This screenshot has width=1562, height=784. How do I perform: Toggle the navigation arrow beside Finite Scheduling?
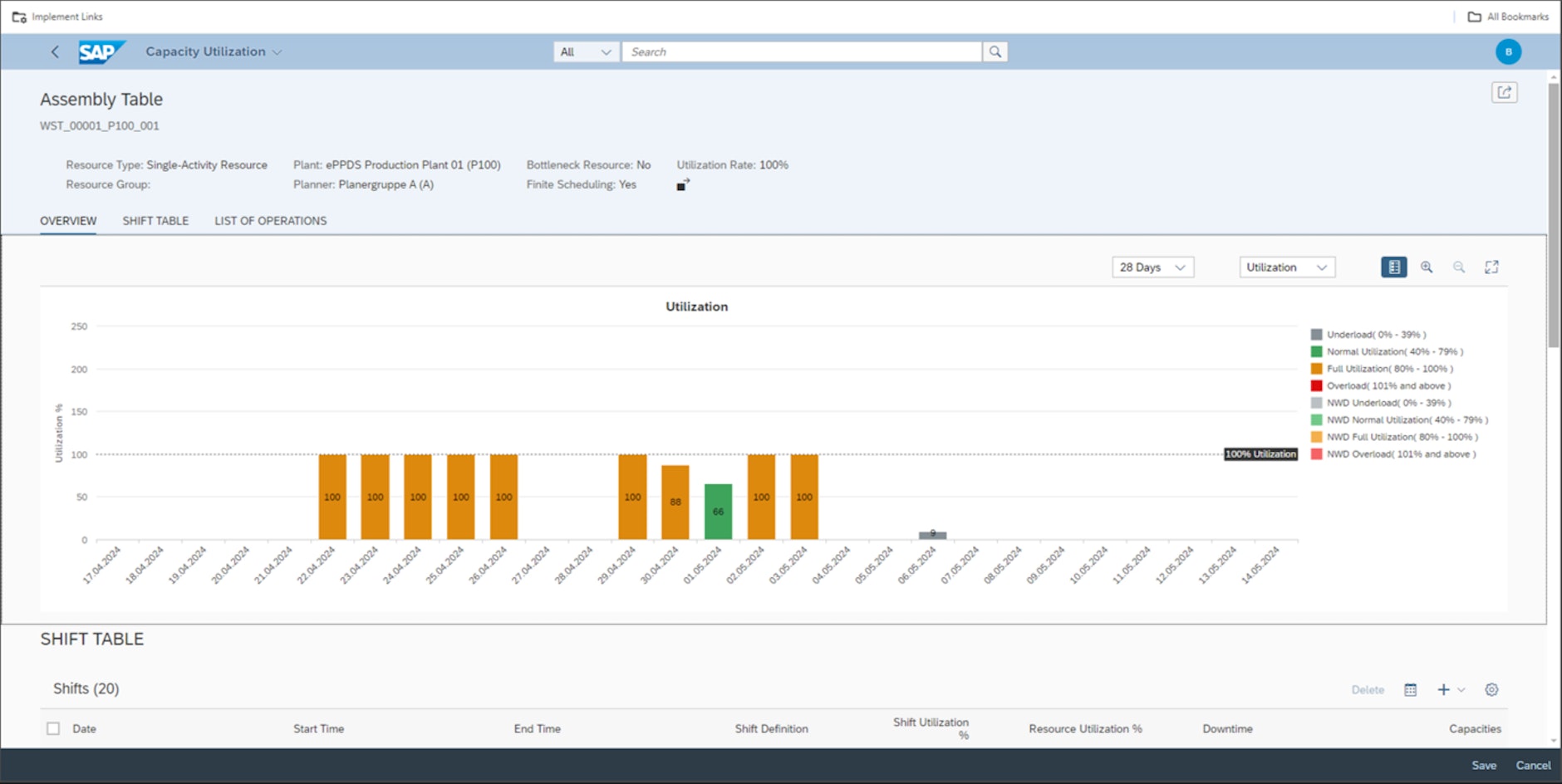click(x=682, y=184)
